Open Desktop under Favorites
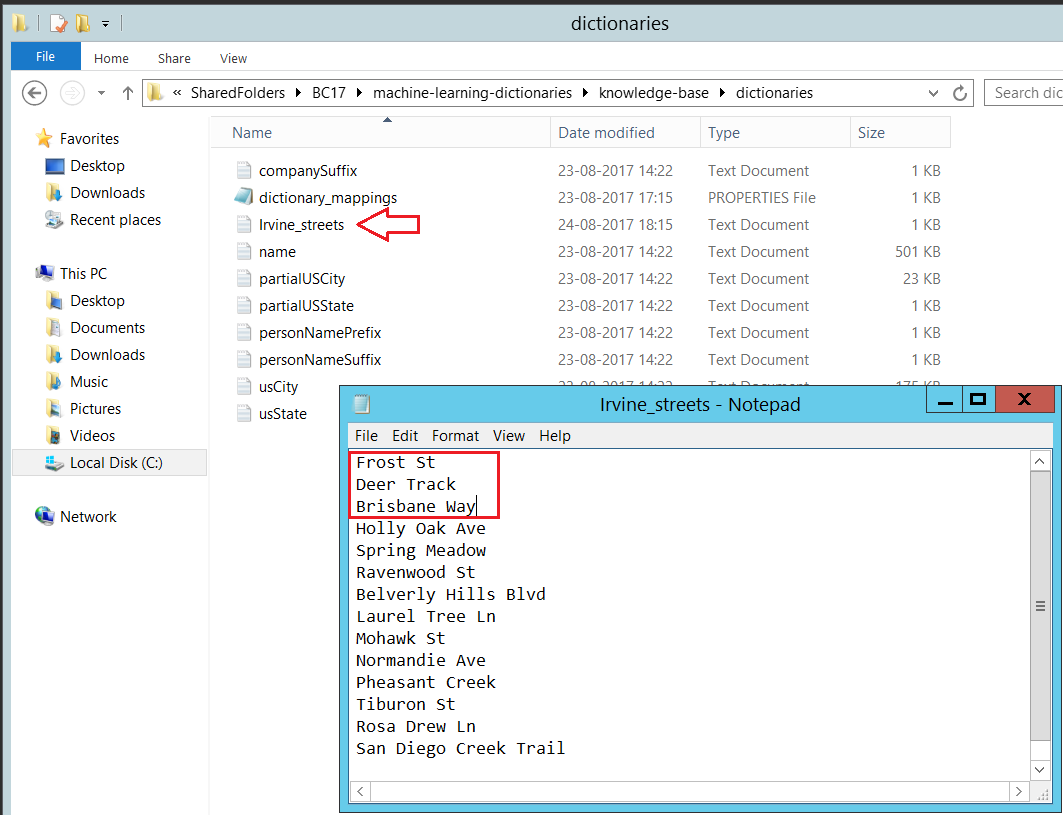 tap(97, 165)
